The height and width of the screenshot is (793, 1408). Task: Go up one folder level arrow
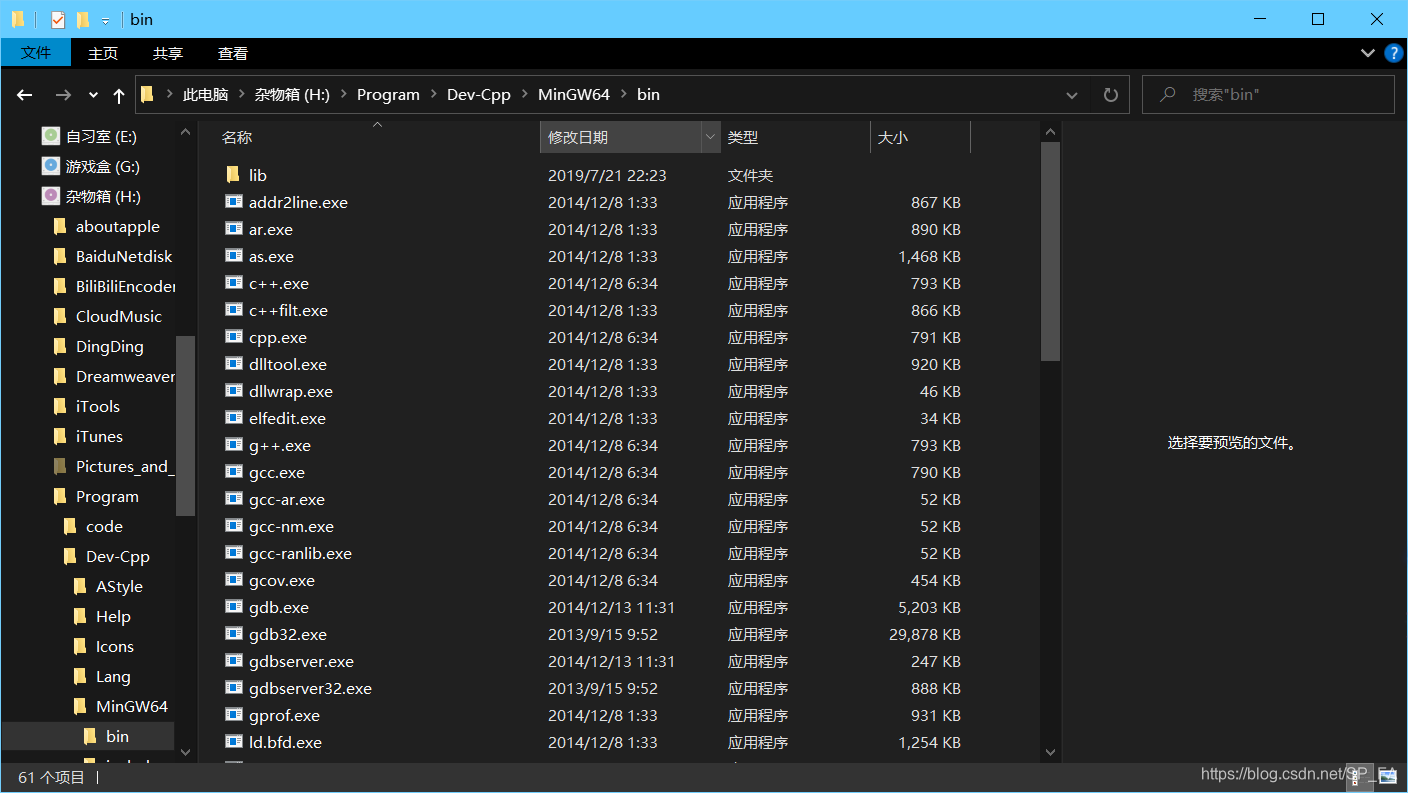click(119, 95)
